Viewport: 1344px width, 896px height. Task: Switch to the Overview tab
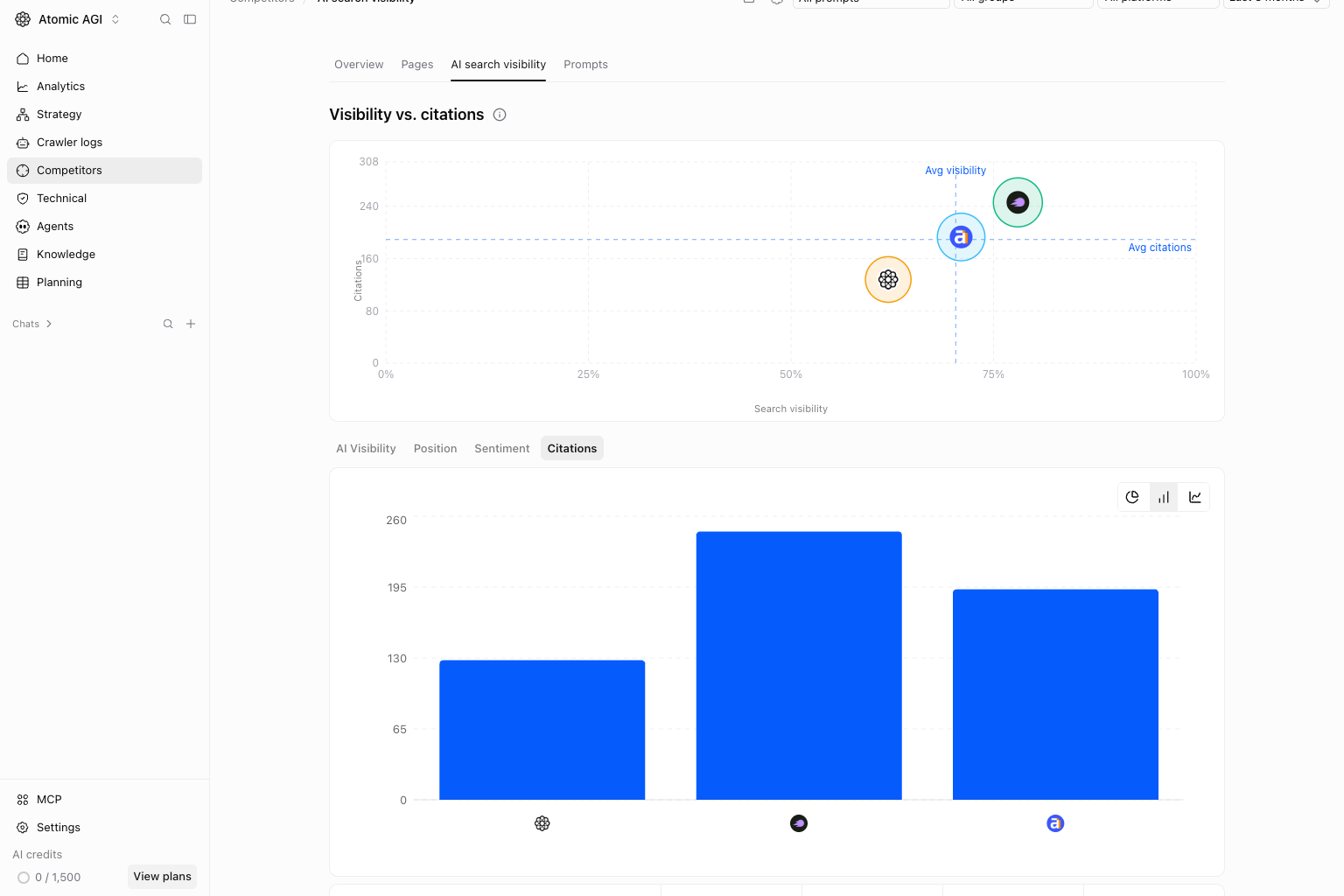click(x=359, y=65)
